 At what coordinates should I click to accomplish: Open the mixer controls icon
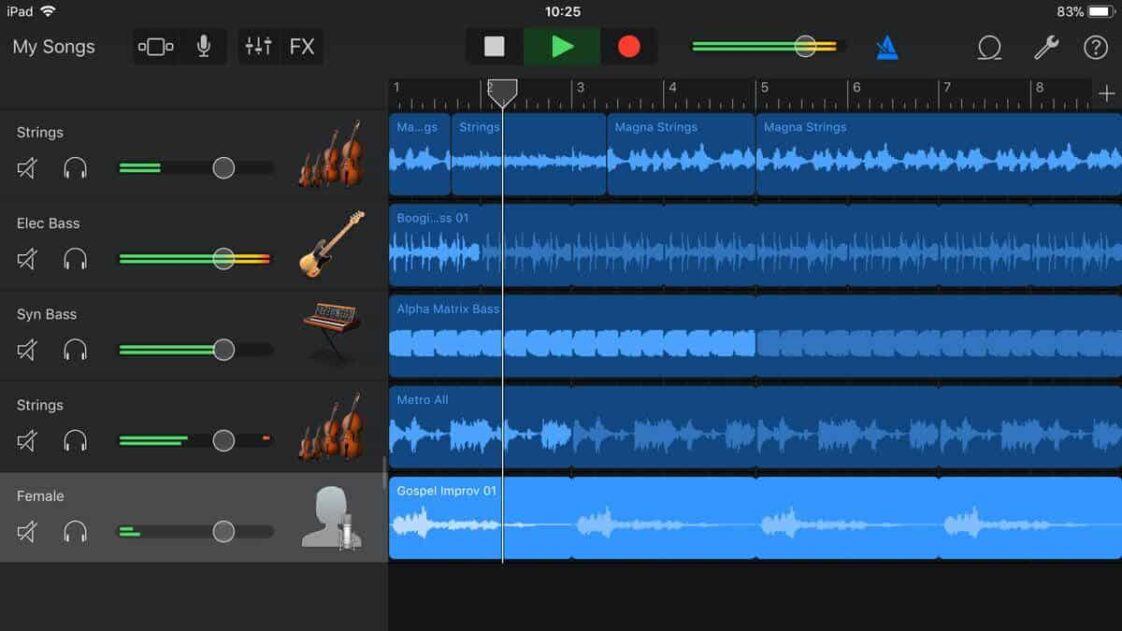click(x=258, y=46)
